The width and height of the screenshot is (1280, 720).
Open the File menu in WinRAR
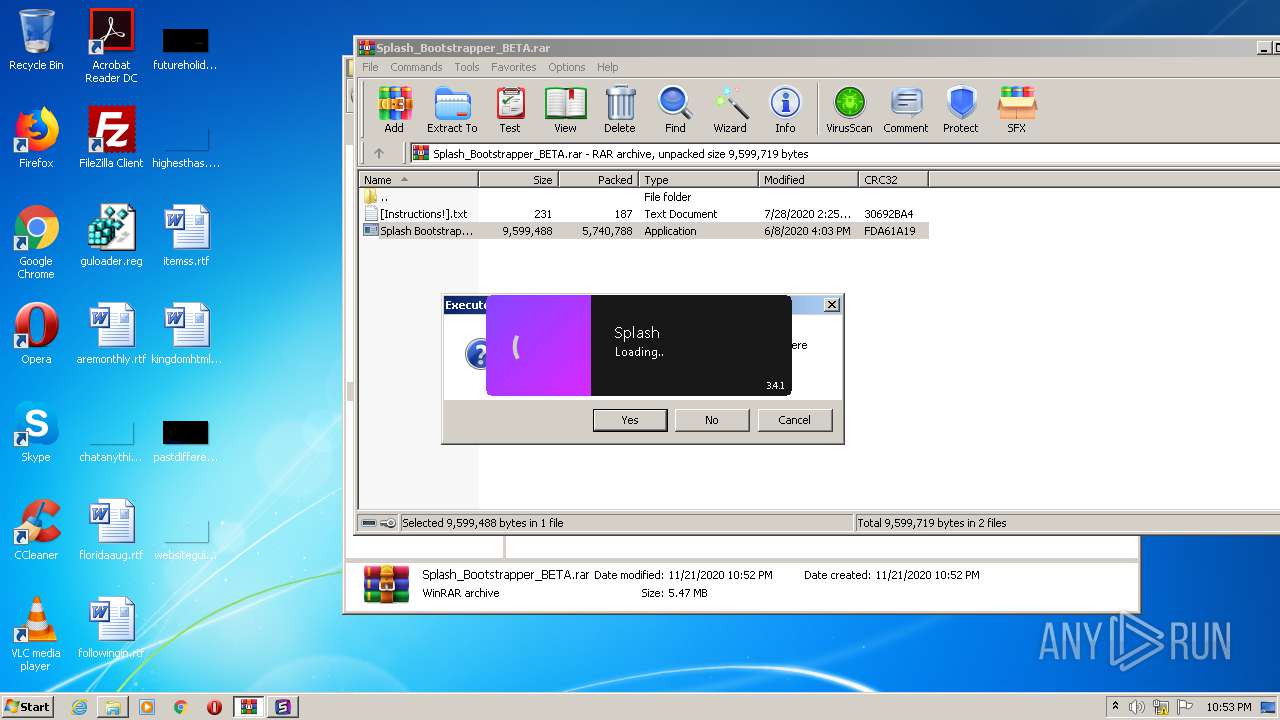click(x=370, y=67)
